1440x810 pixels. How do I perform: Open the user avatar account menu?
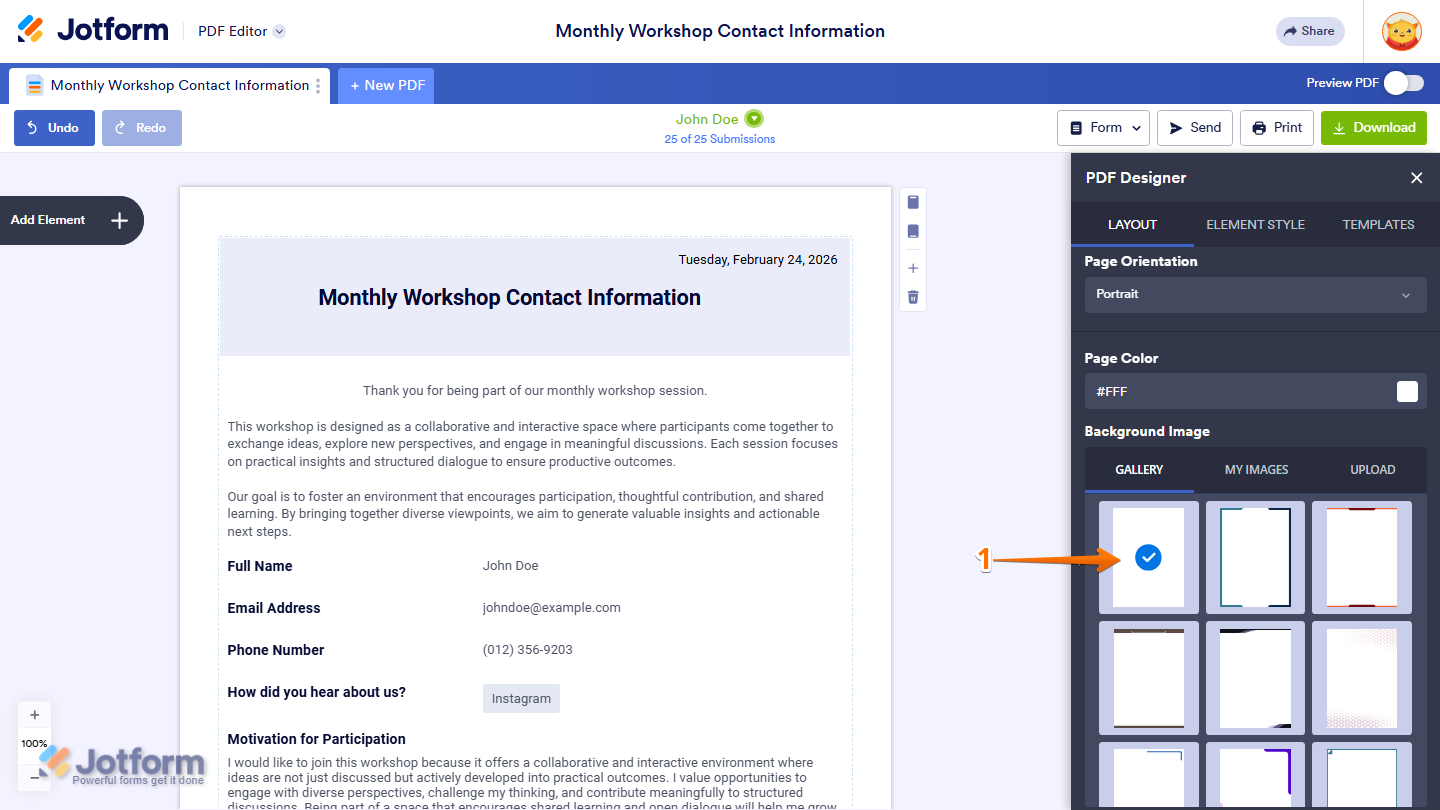(1402, 31)
